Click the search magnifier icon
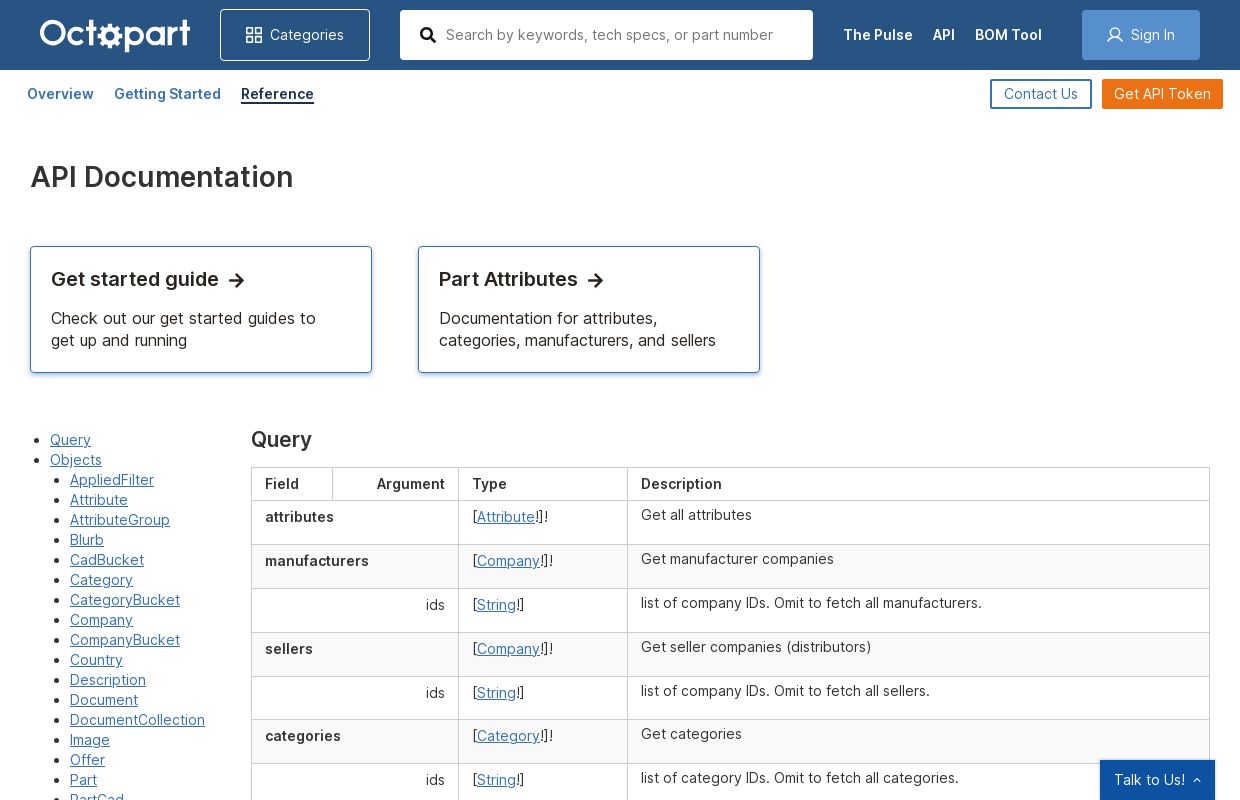1240x800 pixels. [428, 35]
